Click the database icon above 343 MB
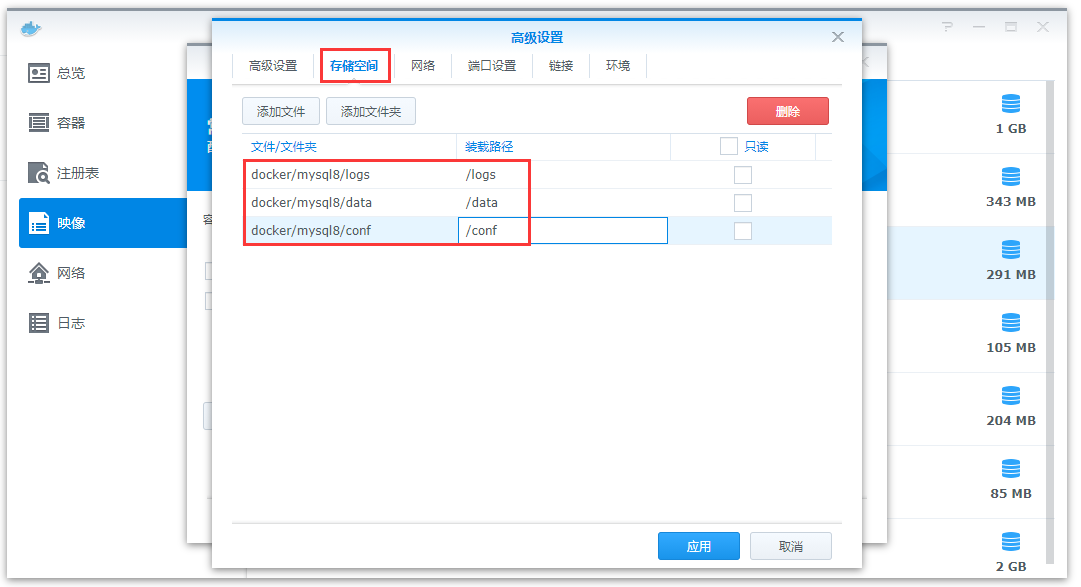This screenshot has height=587, width=1081. 1011,177
